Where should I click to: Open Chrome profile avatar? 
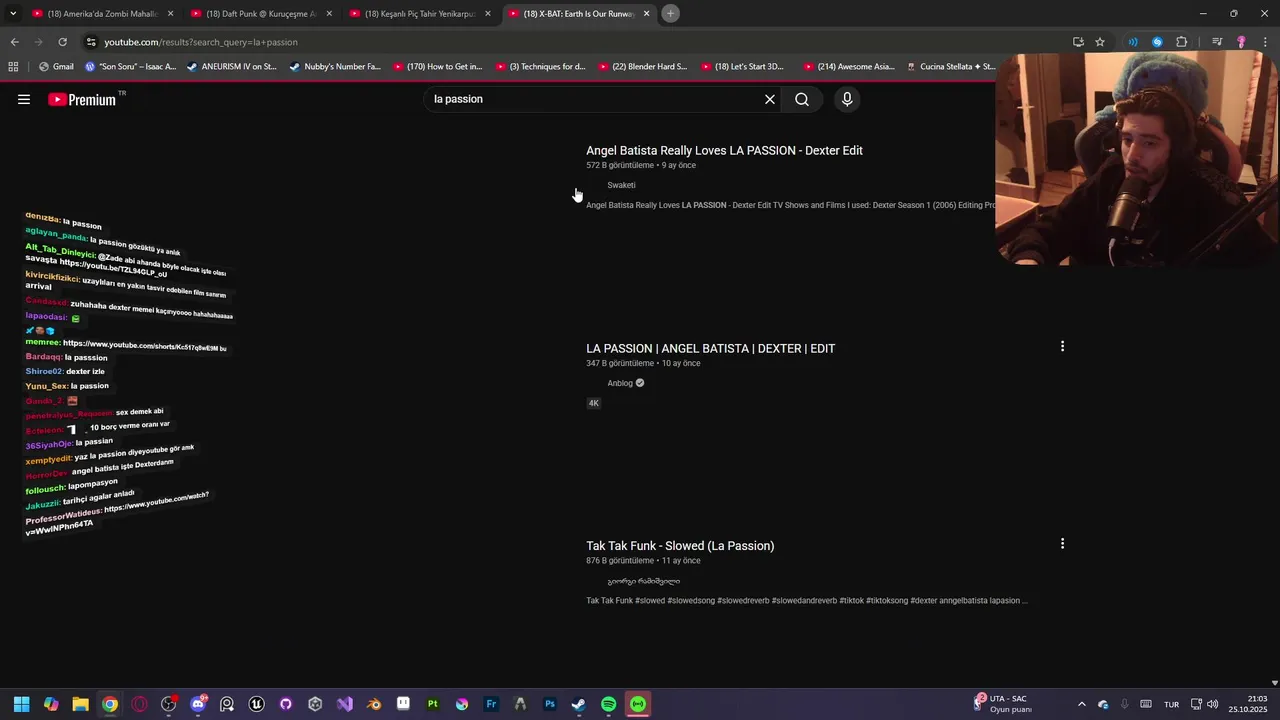click(x=1241, y=42)
